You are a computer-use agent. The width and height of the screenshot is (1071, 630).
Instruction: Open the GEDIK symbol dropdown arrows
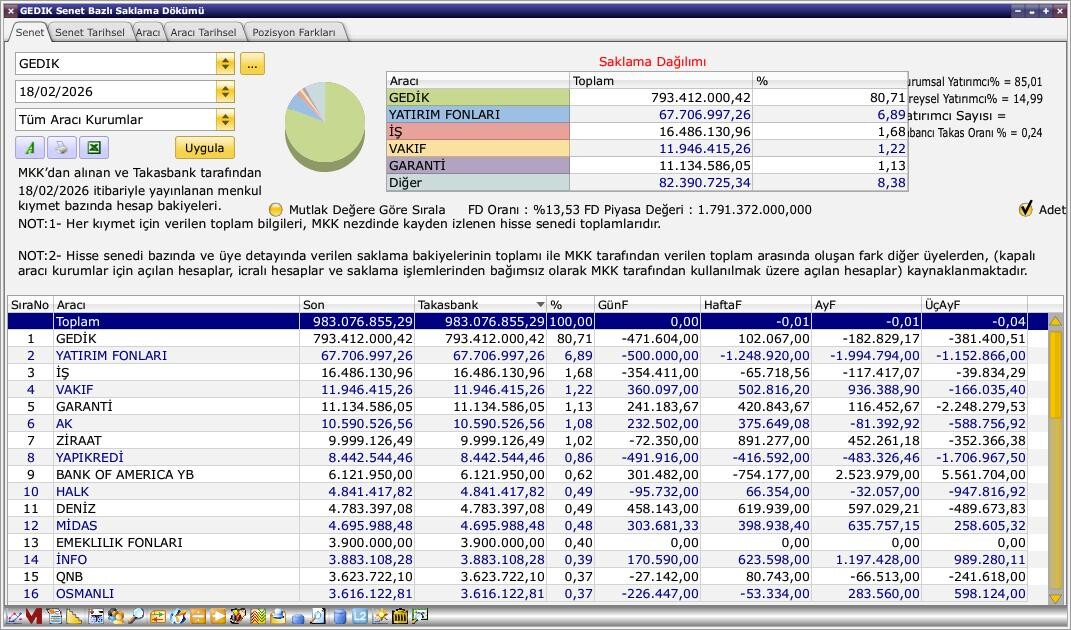pyautogui.click(x=225, y=64)
